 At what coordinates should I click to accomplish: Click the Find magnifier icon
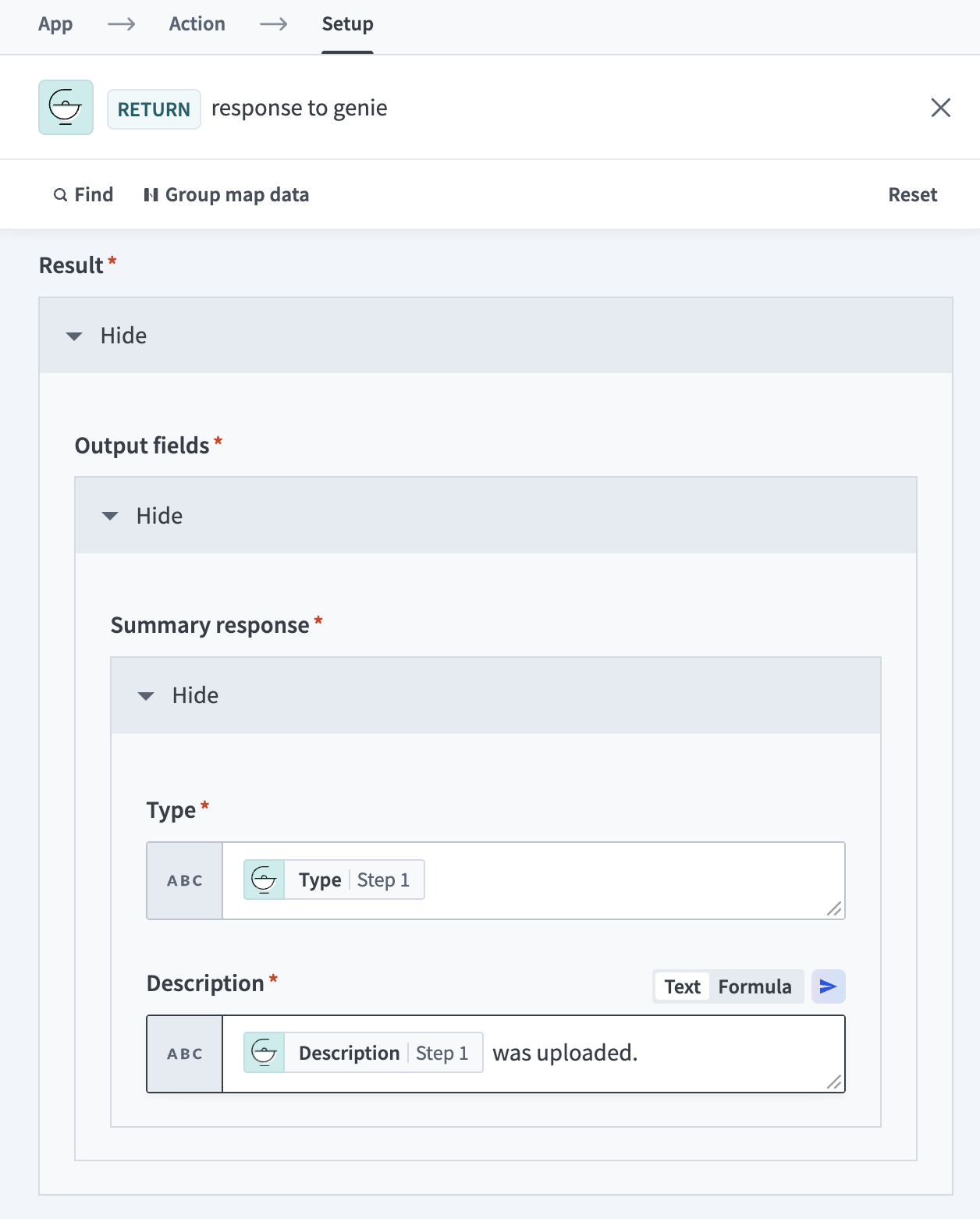coord(60,195)
